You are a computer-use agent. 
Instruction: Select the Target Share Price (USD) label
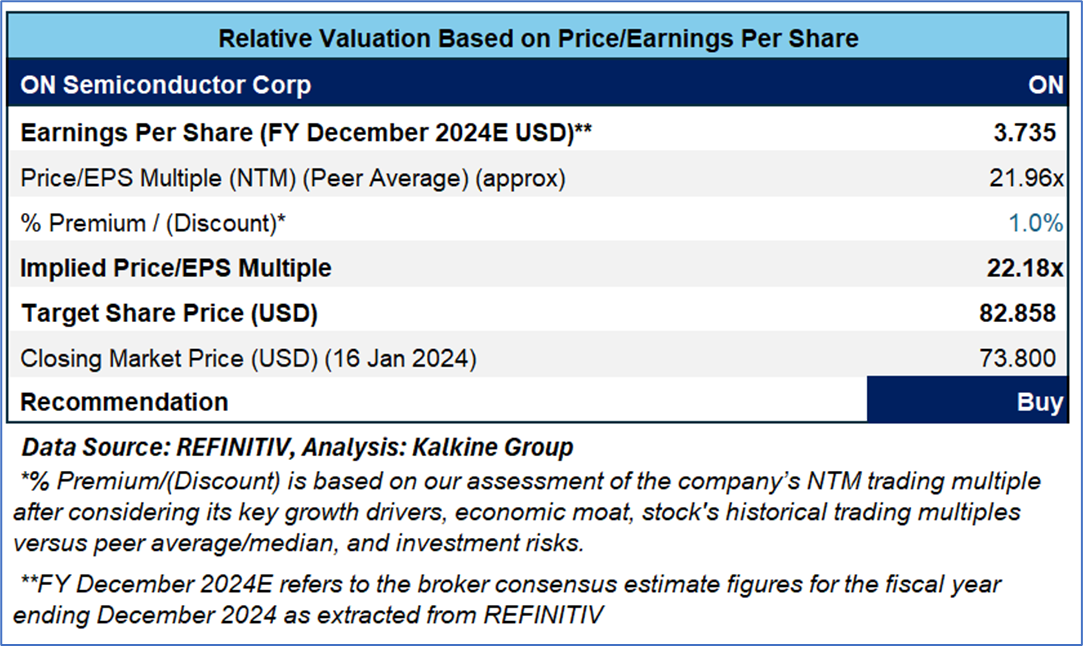(169, 313)
